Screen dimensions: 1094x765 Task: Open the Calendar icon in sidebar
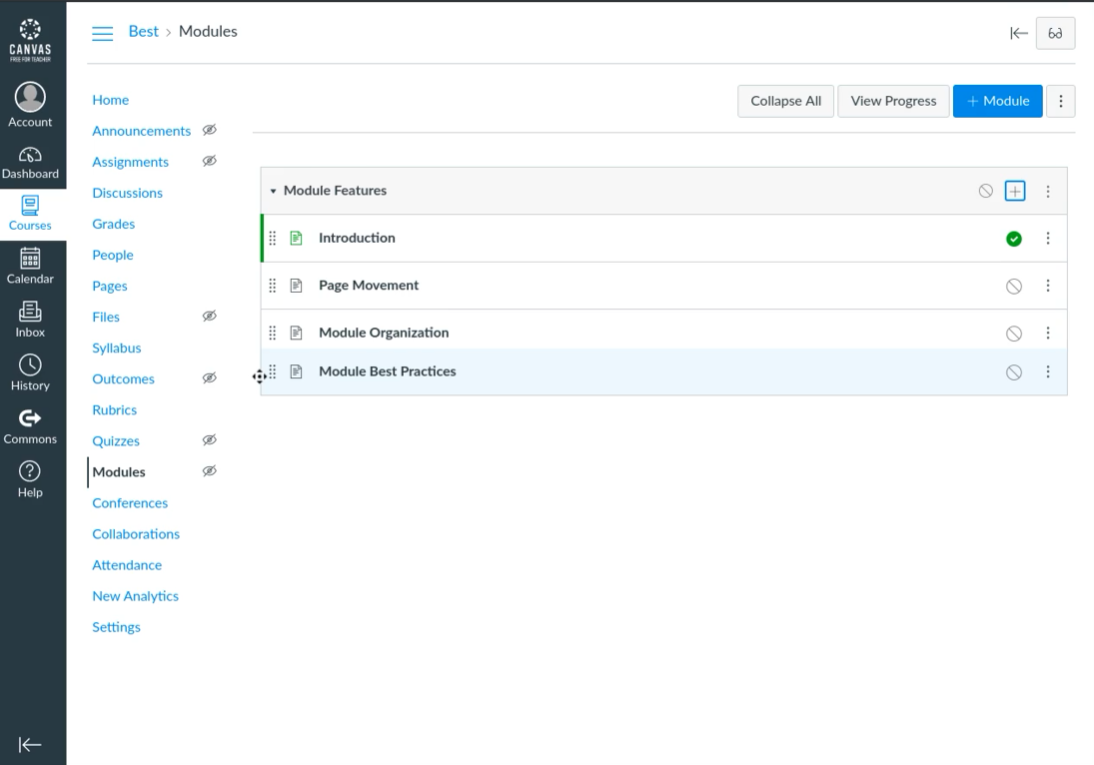pos(30,259)
